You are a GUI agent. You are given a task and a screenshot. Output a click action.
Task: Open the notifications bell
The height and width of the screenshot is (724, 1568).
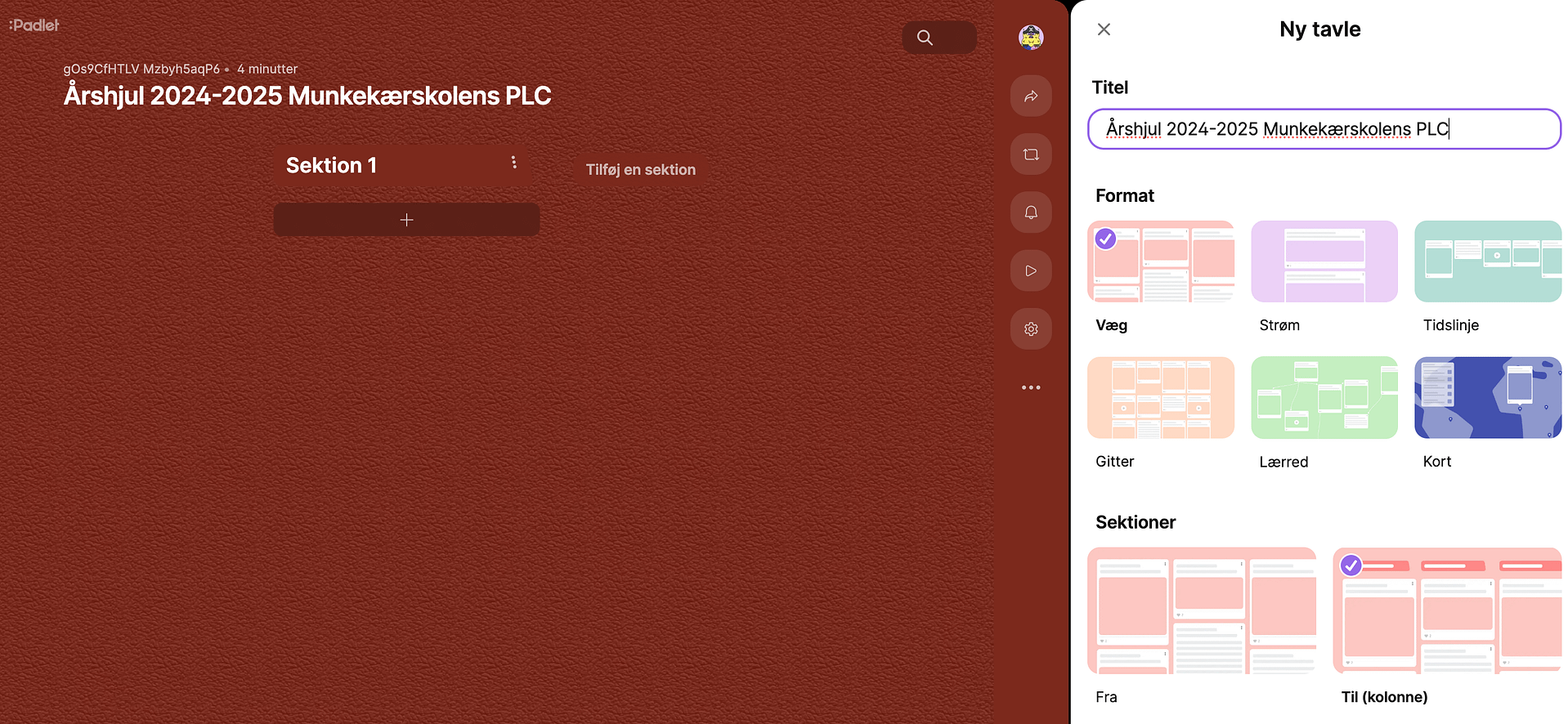coord(1030,212)
